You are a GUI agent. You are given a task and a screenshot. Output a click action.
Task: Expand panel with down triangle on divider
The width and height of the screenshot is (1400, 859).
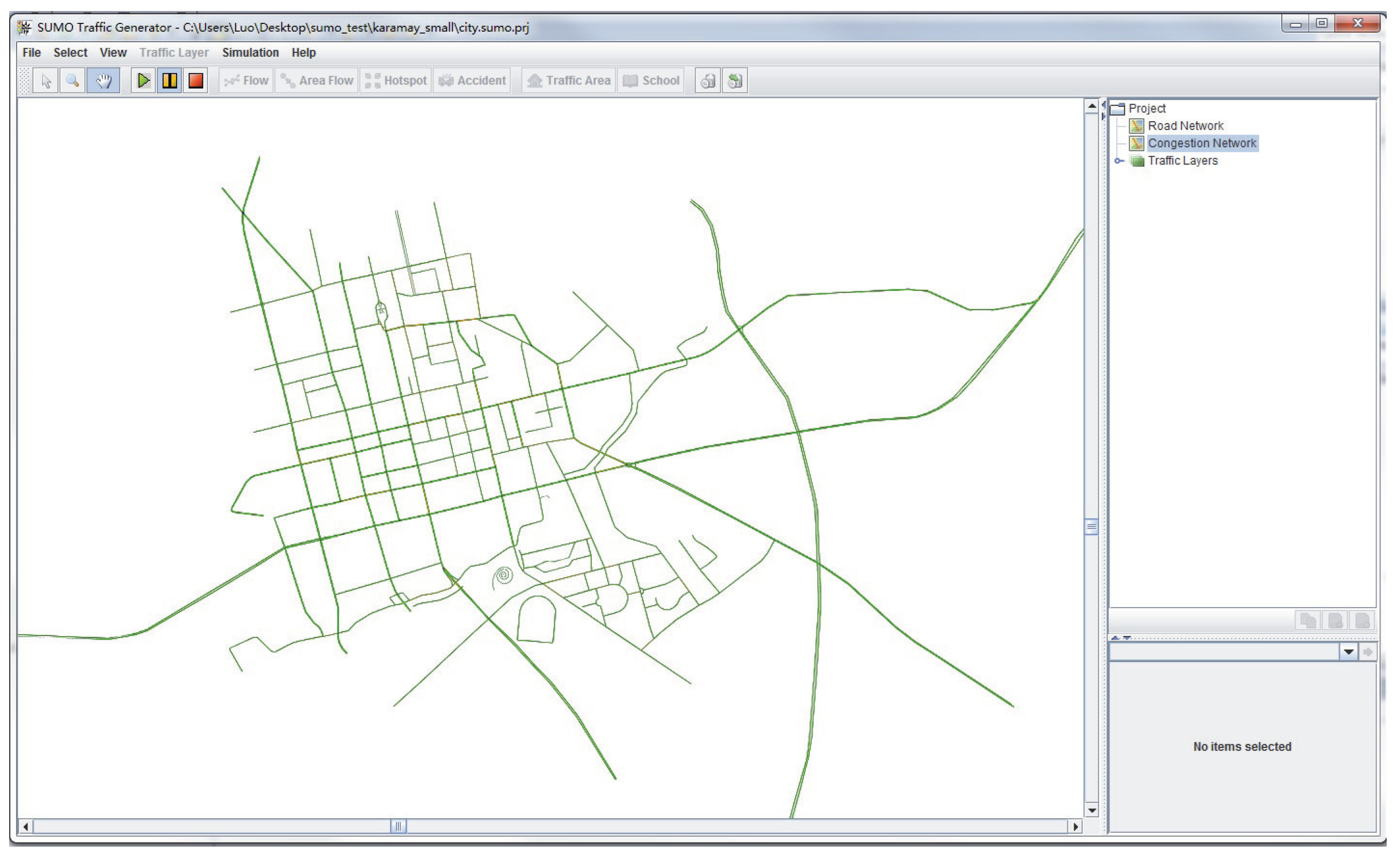1127,637
